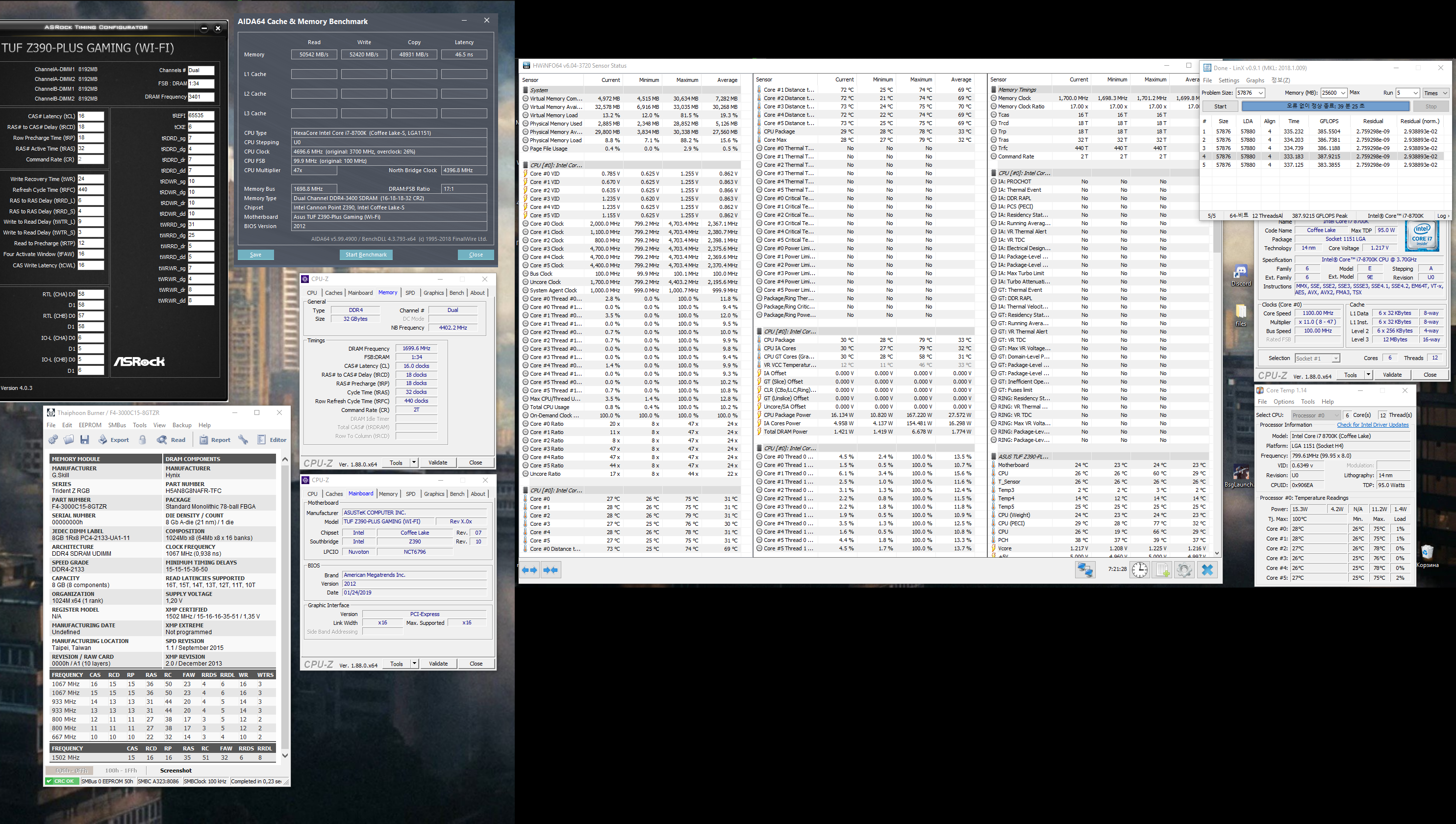Screen dimensions: 1456x824
Task: Click the open folder icon in Thaiphoon Burner
Action: tap(69, 440)
